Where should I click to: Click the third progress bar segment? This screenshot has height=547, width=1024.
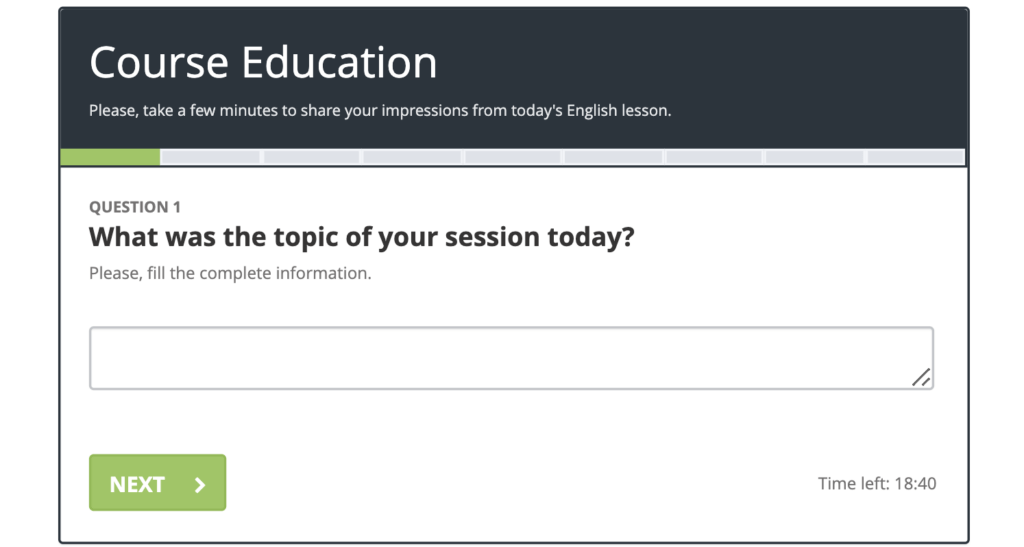(x=311, y=157)
